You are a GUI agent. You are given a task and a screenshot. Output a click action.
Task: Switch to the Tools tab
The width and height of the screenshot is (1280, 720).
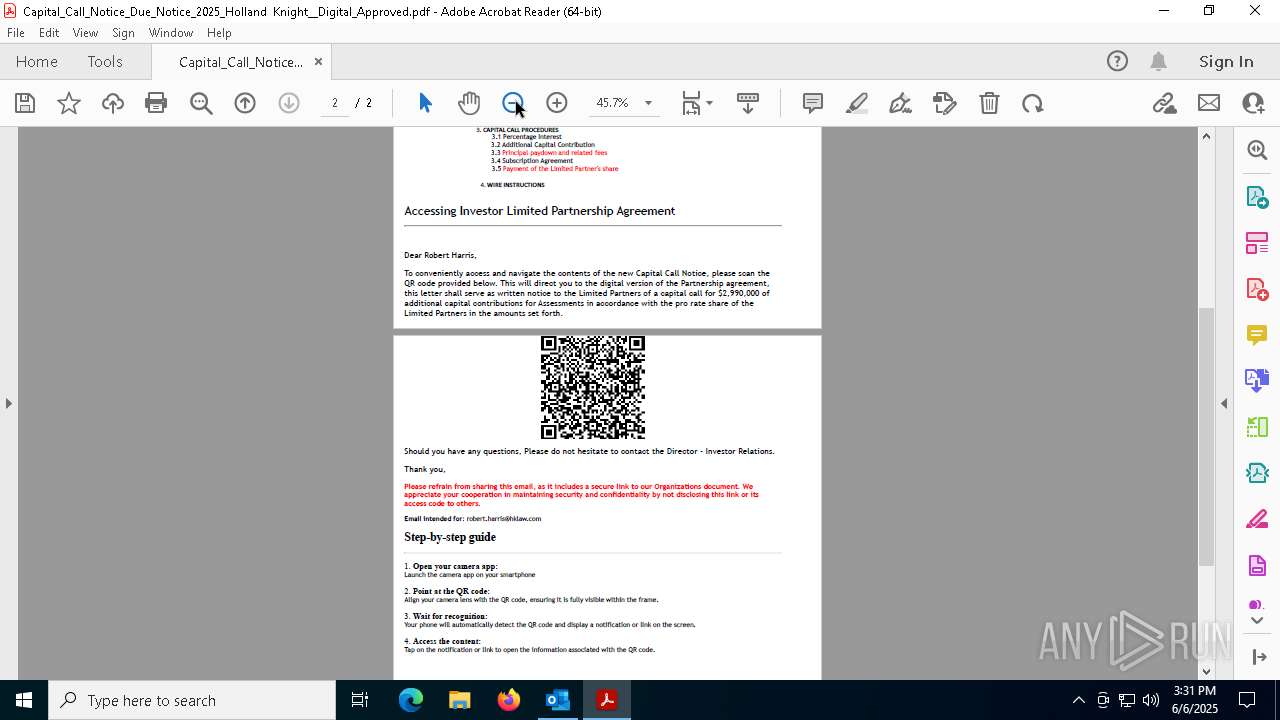105,62
